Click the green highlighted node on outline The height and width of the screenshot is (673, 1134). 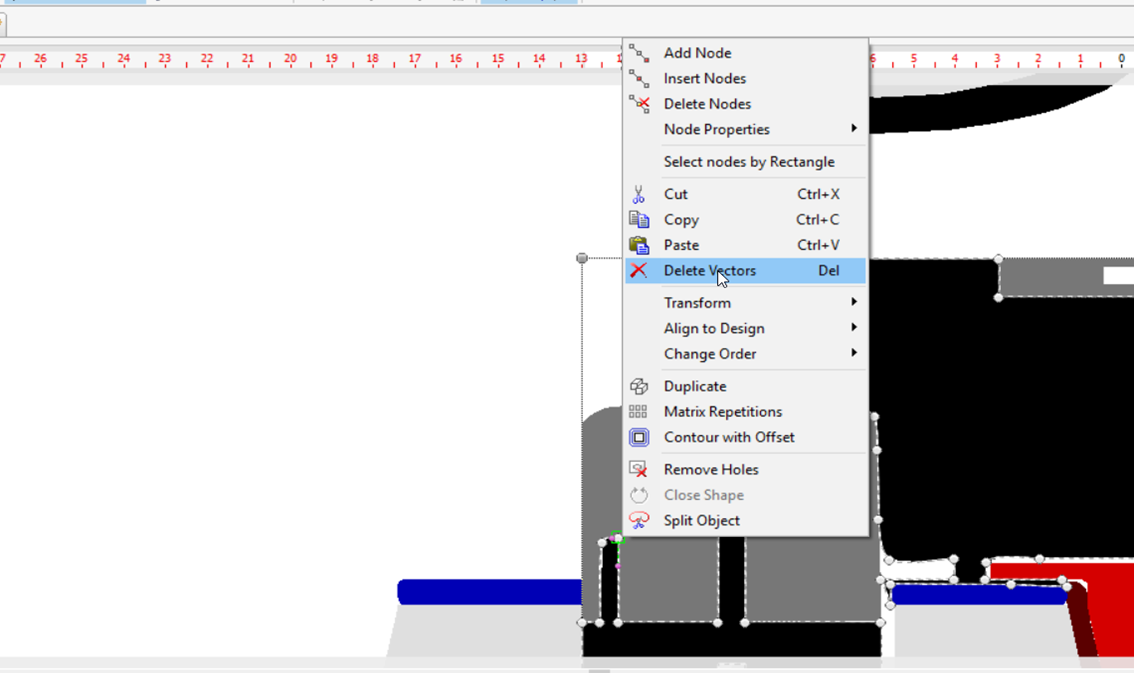(617, 537)
